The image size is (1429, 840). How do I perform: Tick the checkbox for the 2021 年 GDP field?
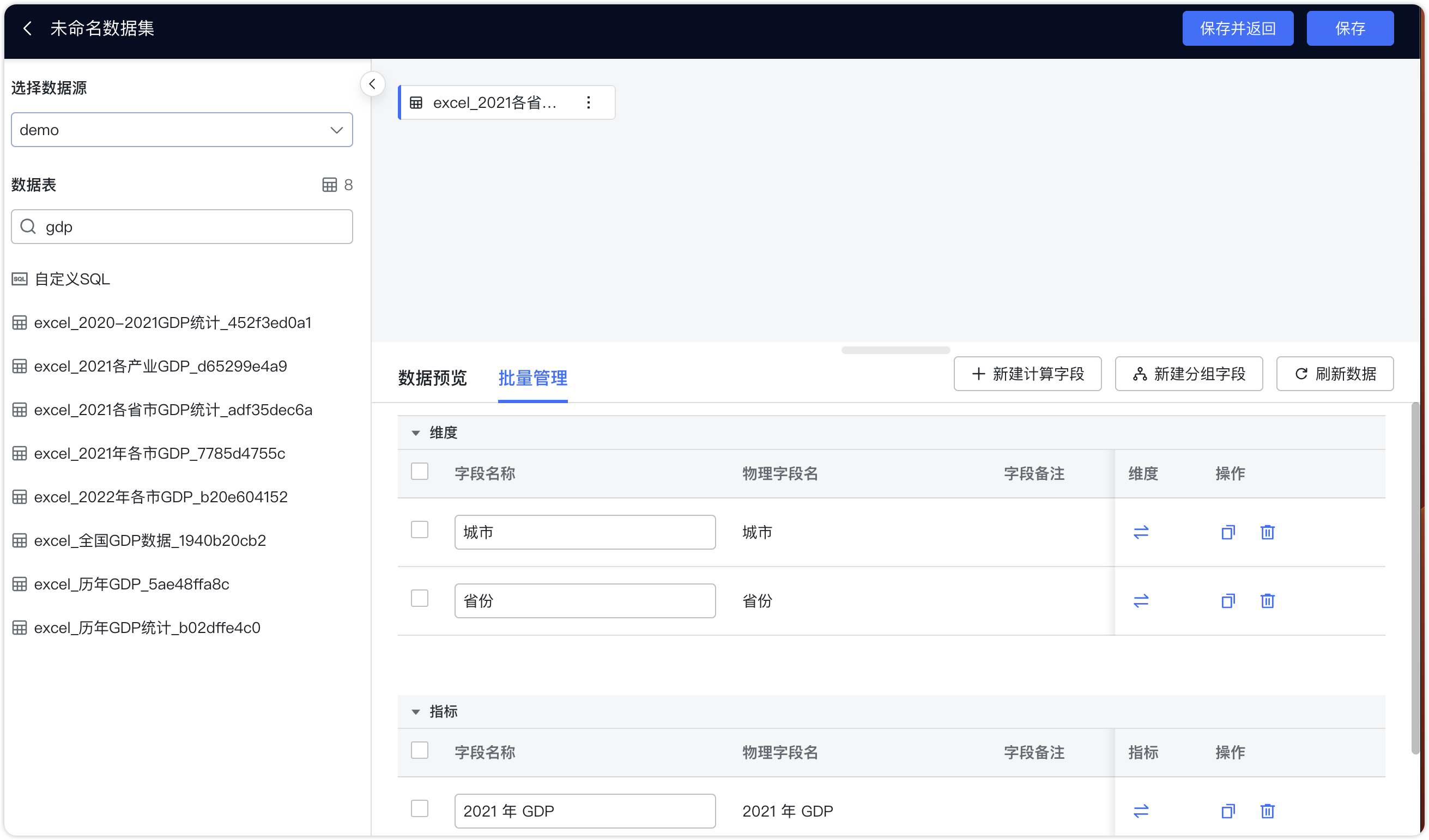pyautogui.click(x=420, y=809)
